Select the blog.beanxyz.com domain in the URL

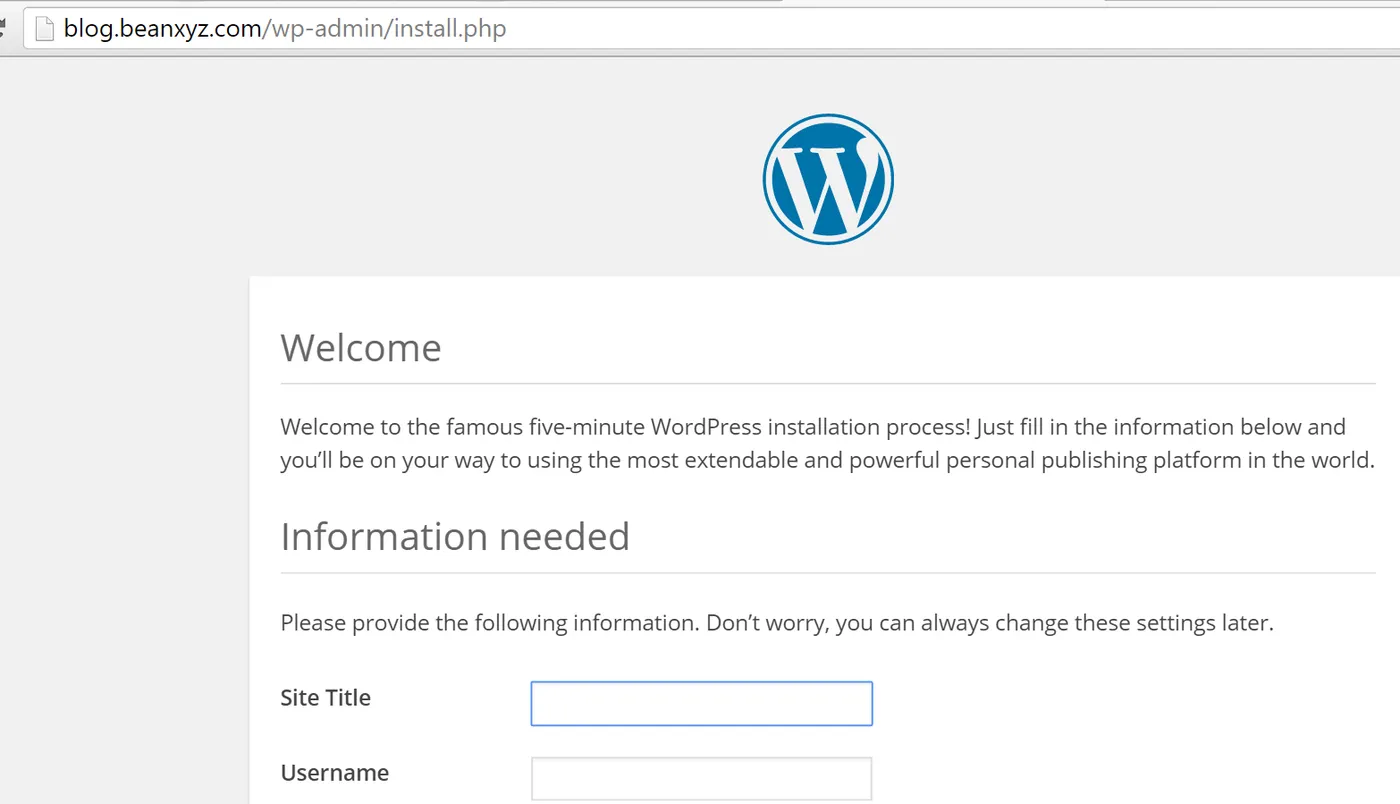[x=162, y=29]
